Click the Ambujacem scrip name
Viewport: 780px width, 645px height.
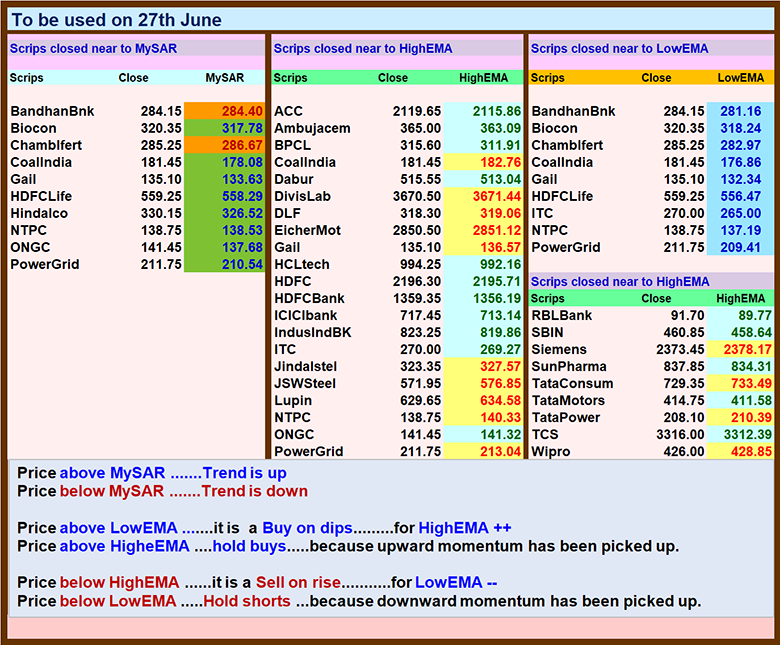312,128
